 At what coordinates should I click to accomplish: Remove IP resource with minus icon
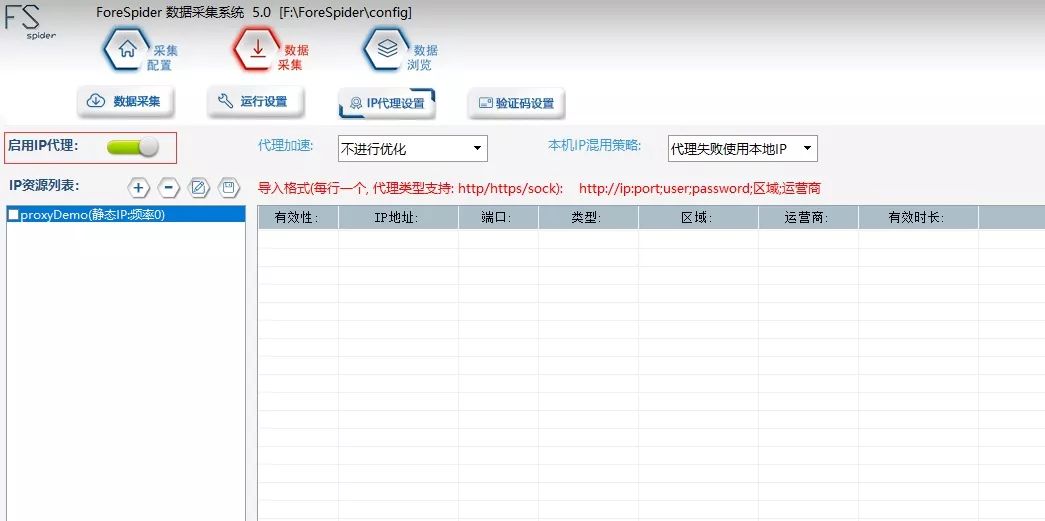point(168,189)
